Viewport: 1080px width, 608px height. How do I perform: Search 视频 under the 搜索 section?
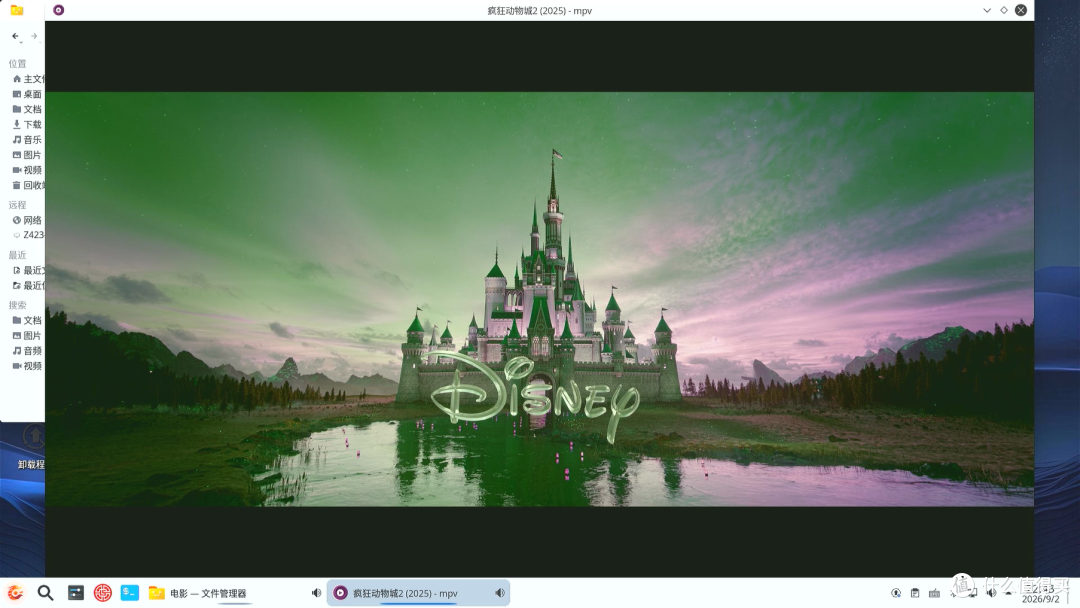tap(28, 366)
